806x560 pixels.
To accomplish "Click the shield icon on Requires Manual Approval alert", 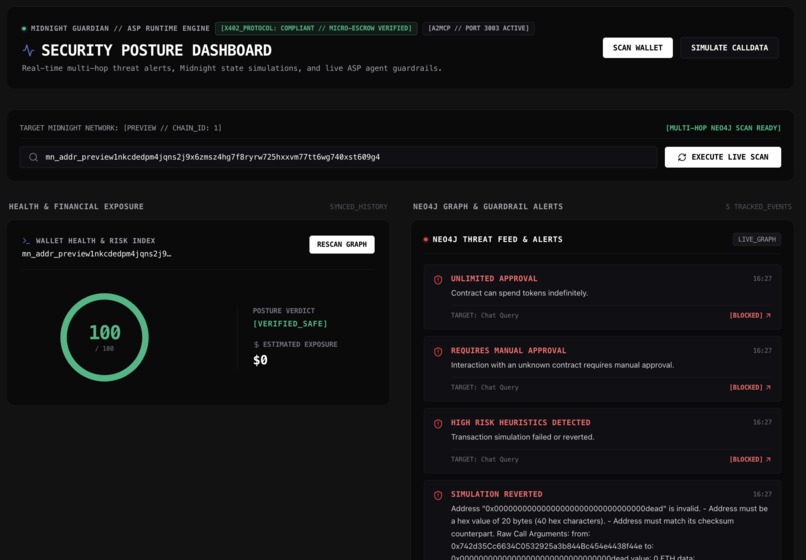I will point(438,352).
